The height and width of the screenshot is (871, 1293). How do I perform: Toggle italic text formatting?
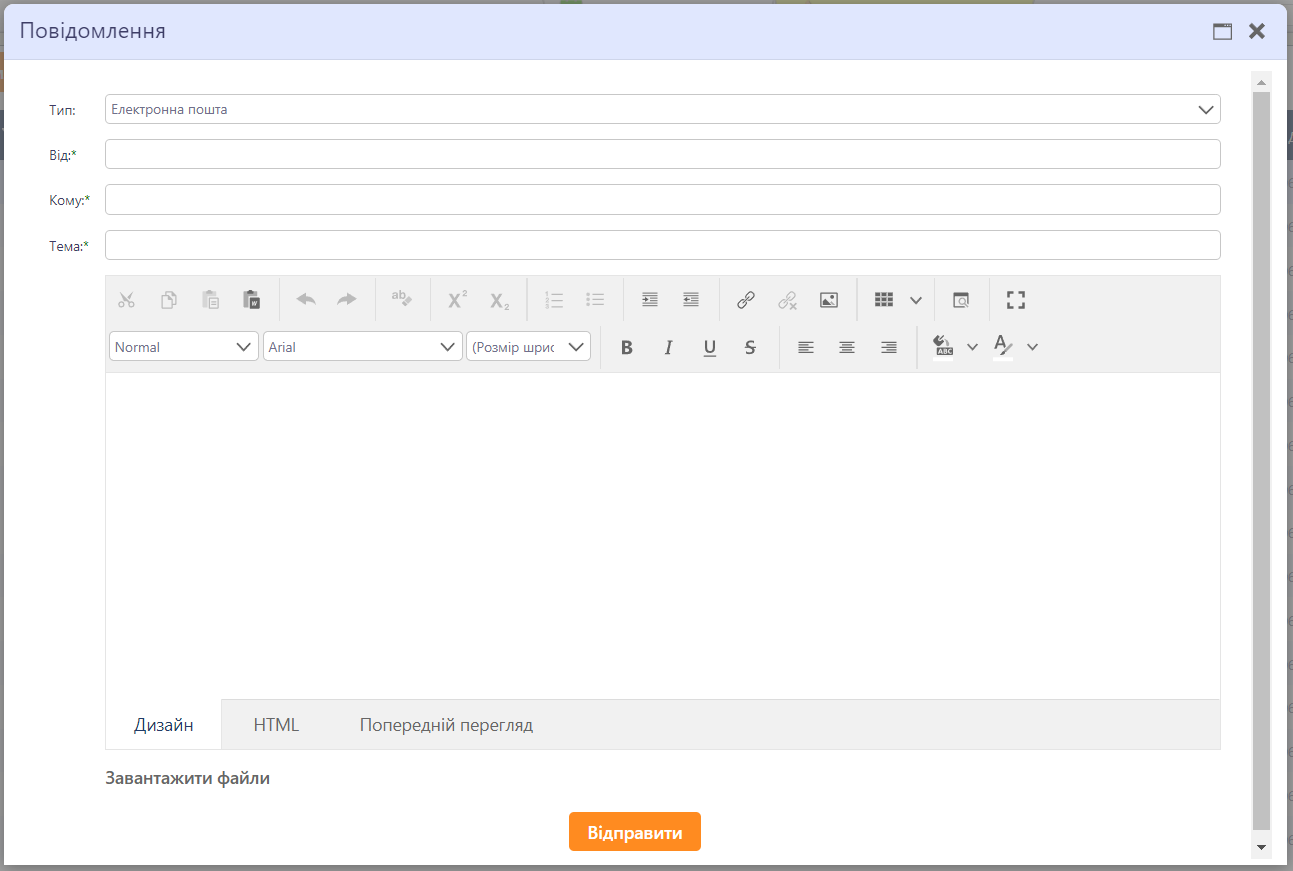click(668, 347)
